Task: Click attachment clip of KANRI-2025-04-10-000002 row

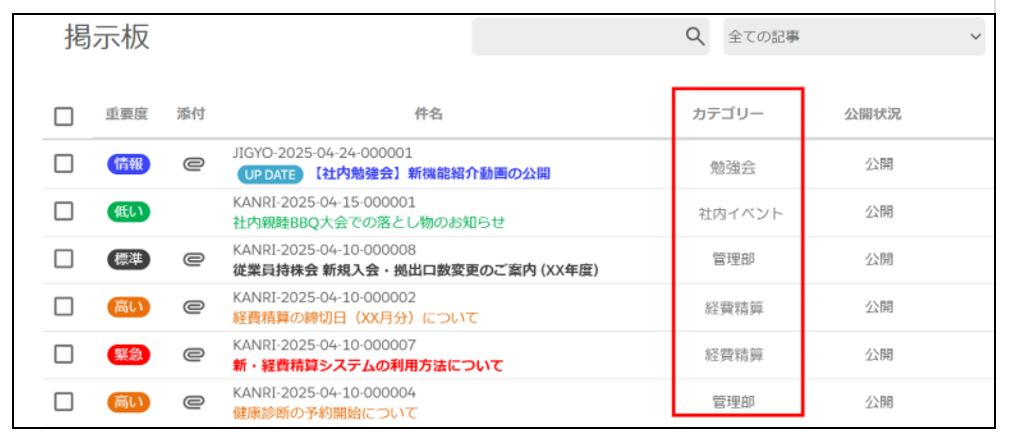Action: 193,306
